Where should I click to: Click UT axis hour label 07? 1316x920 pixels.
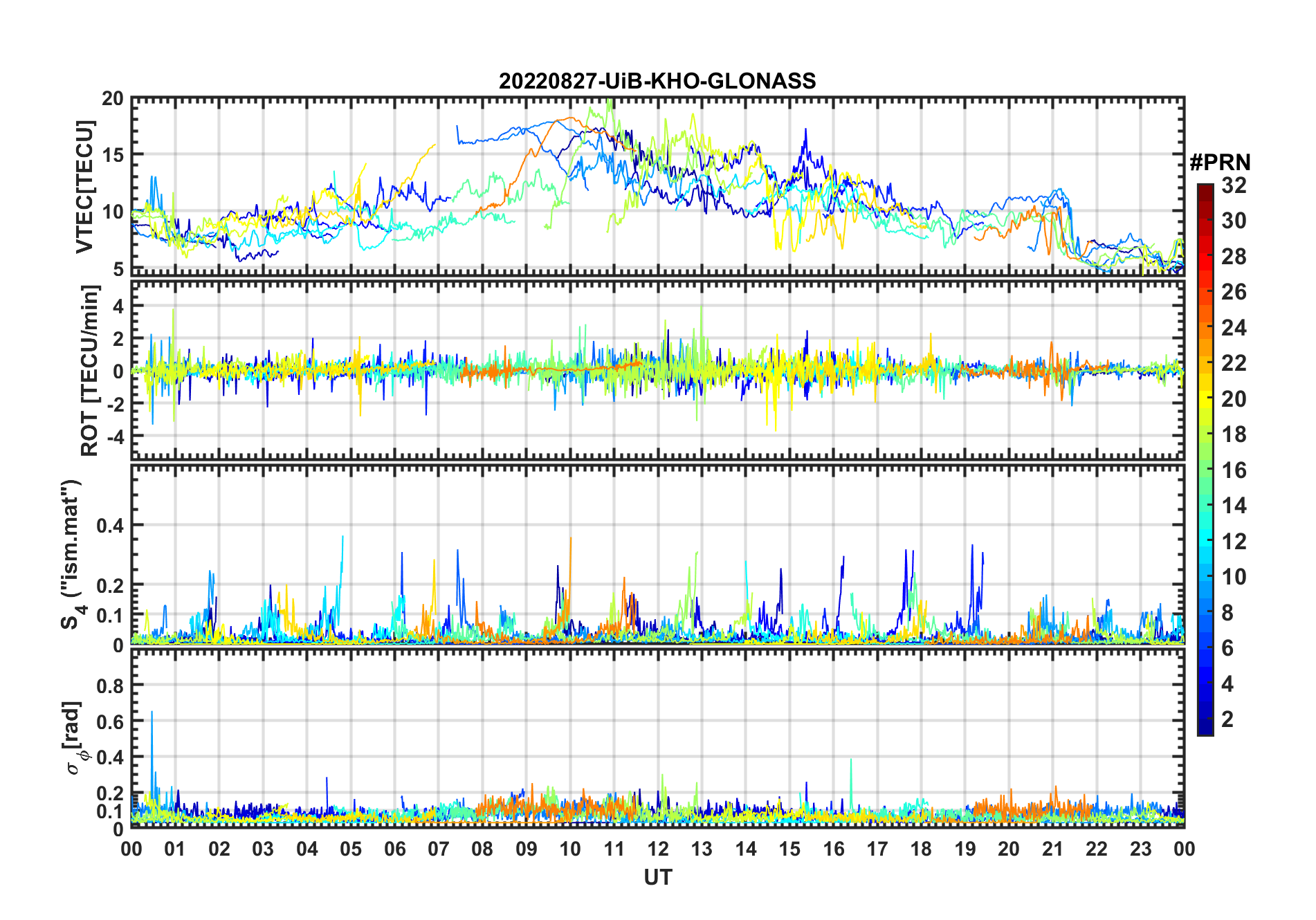(439, 849)
